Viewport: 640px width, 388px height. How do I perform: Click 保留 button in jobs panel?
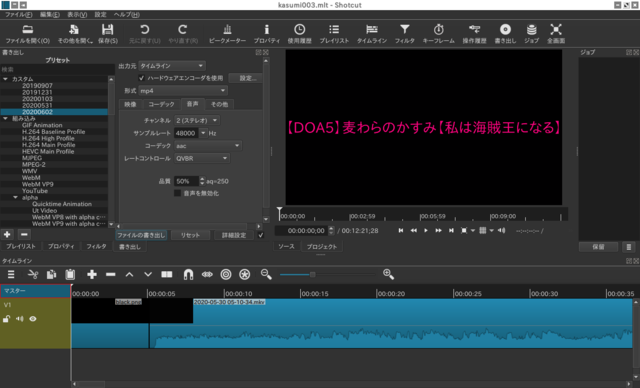point(598,247)
